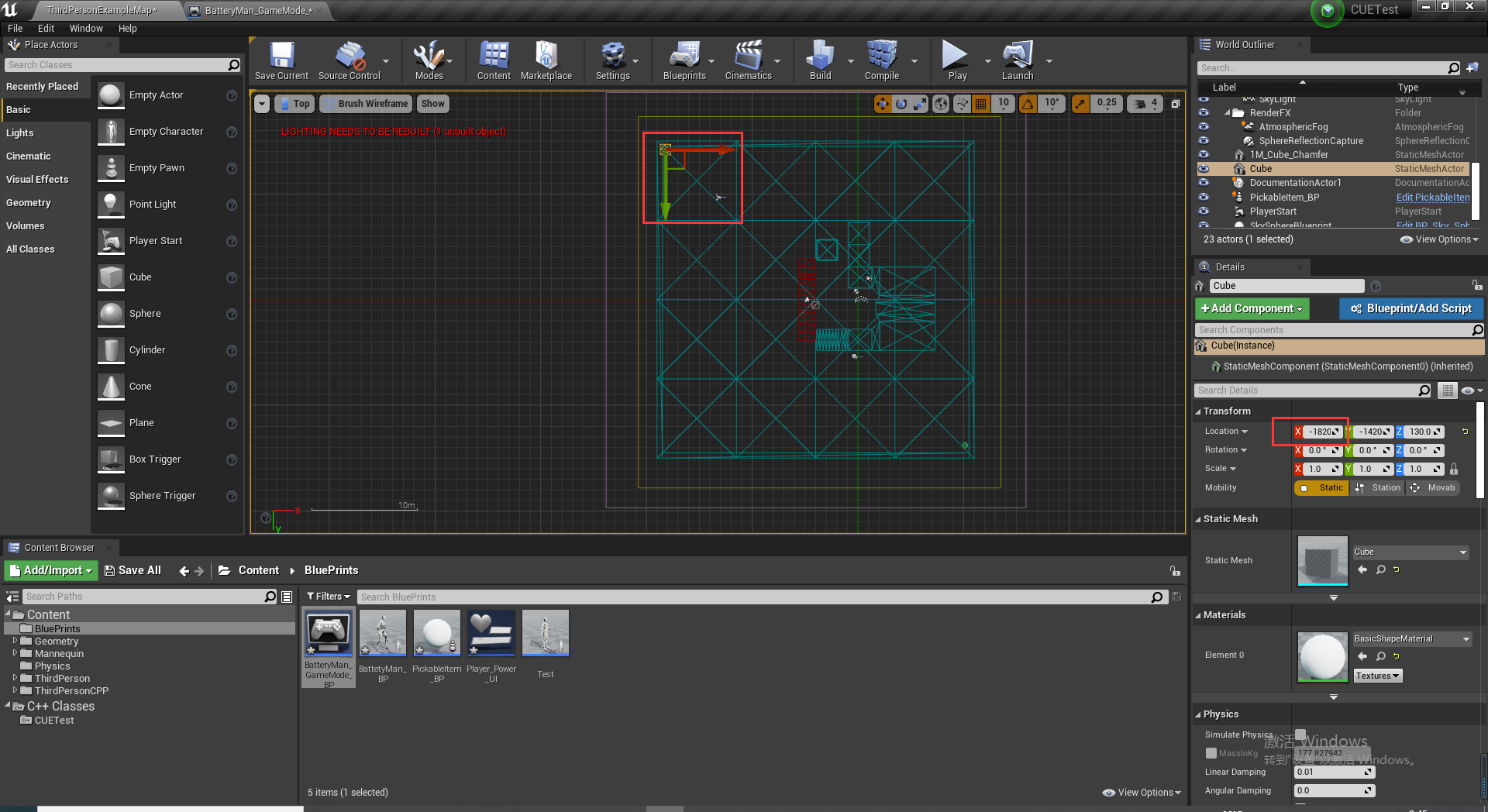1488x812 pixels.
Task: Open the Source Control toolbar icon
Action: coord(350,60)
